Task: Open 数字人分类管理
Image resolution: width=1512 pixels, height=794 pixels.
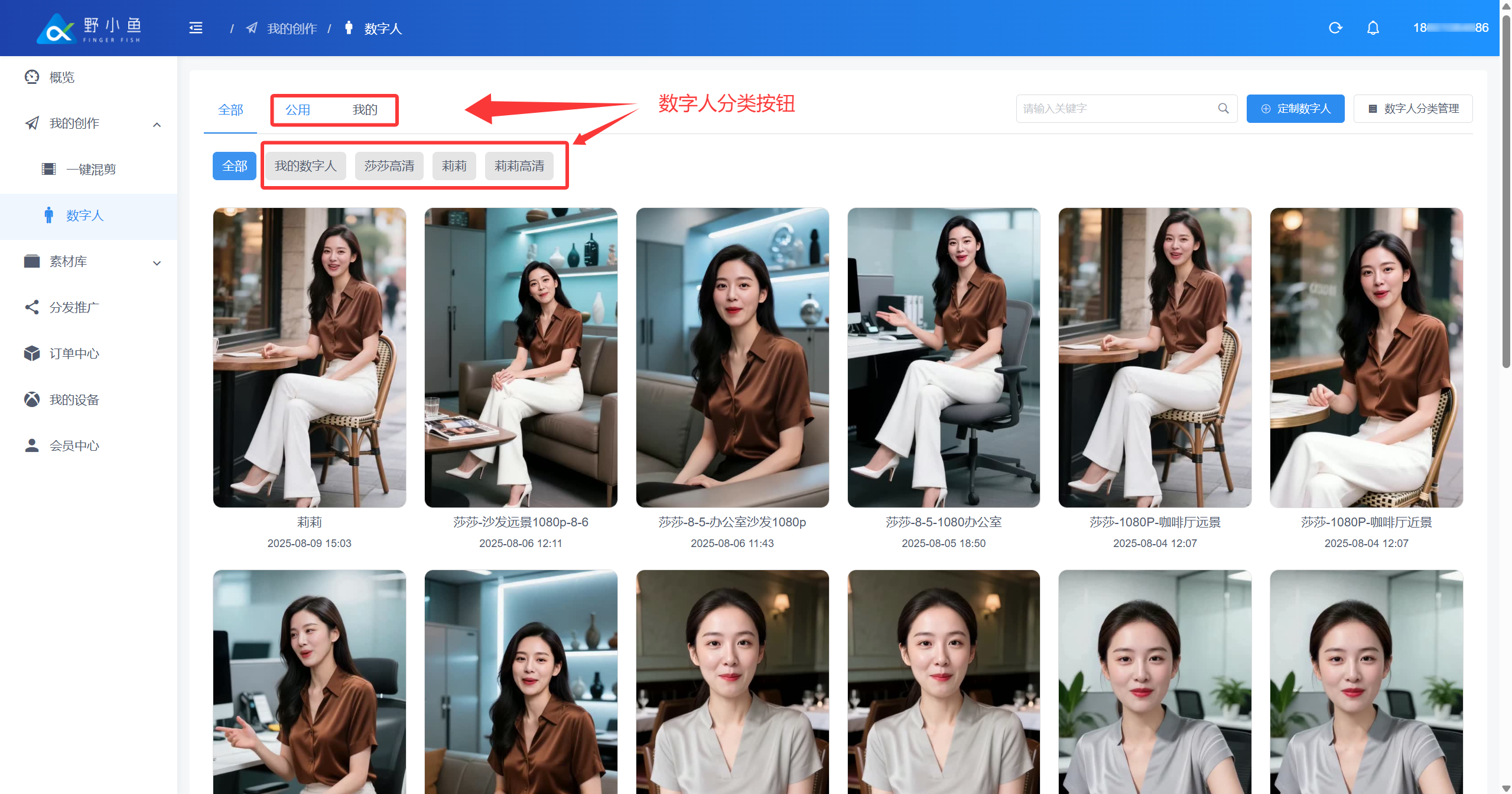Action: [x=1413, y=109]
